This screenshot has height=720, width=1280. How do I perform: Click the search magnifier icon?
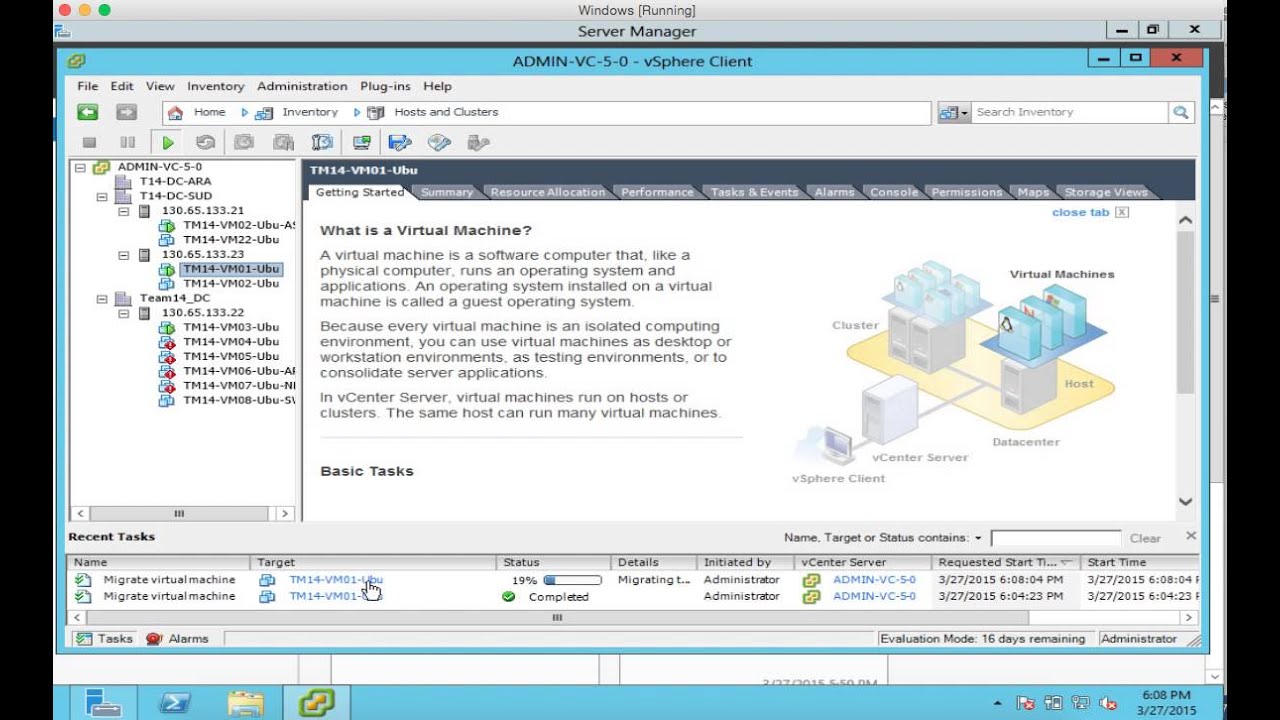click(x=1181, y=112)
